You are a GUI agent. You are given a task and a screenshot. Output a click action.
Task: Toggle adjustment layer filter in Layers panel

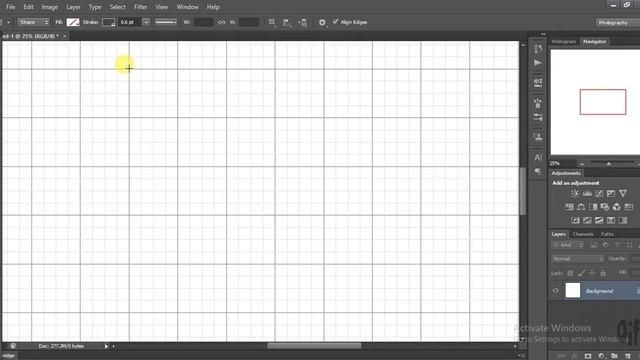[x=606, y=245]
